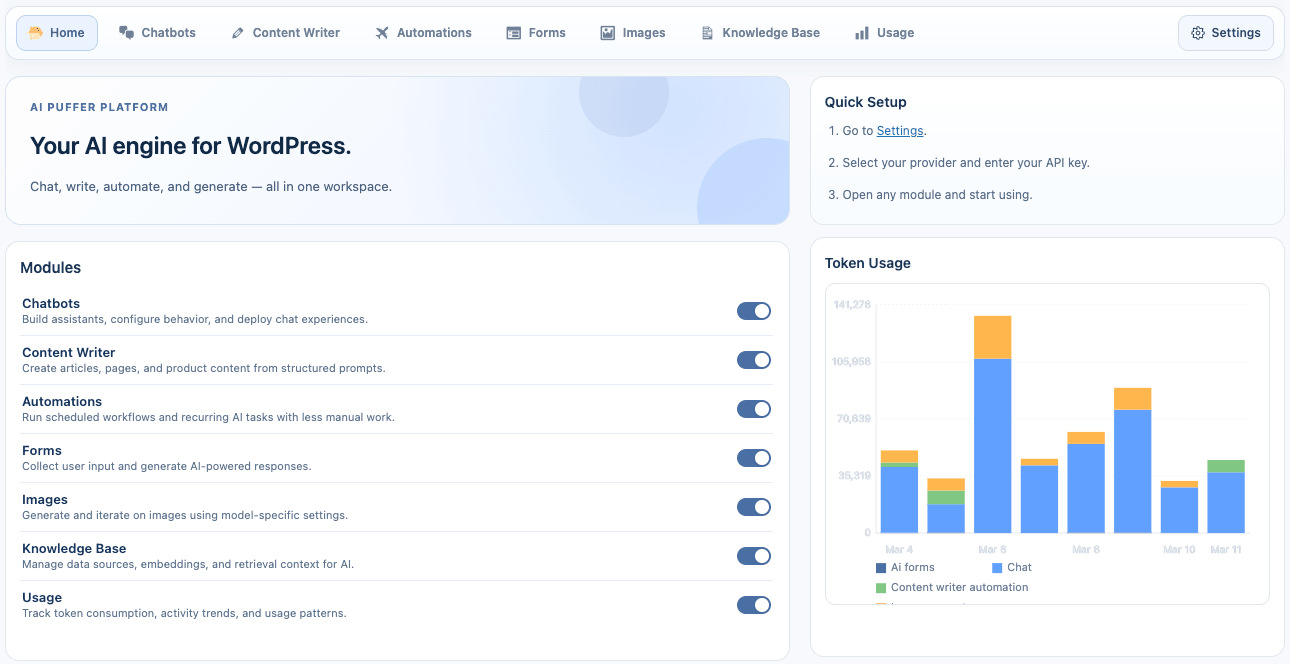The width and height of the screenshot is (1290, 664).
Task: Open the Usage navigation label
Action: (x=895, y=33)
